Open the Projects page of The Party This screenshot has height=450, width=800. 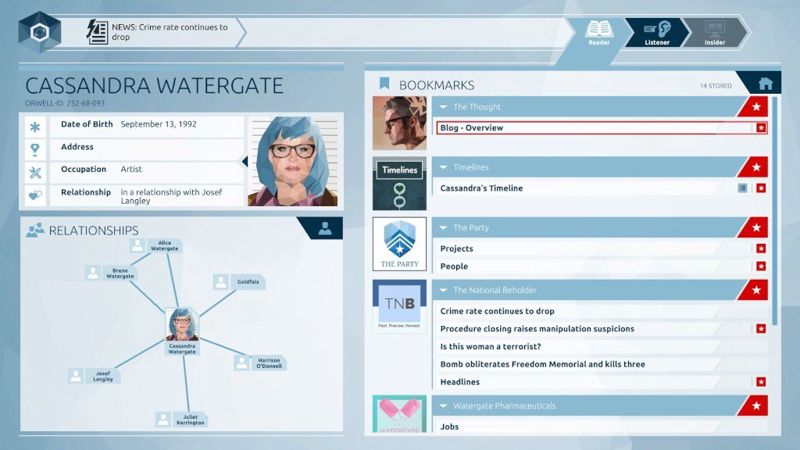click(x=602, y=248)
